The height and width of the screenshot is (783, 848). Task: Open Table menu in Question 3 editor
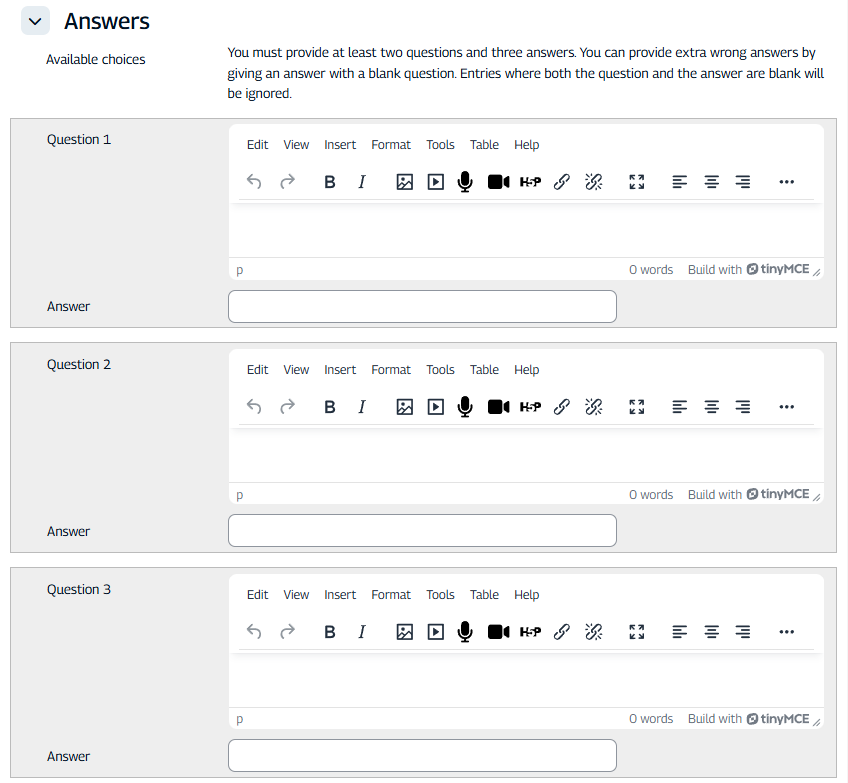coord(484,595)
